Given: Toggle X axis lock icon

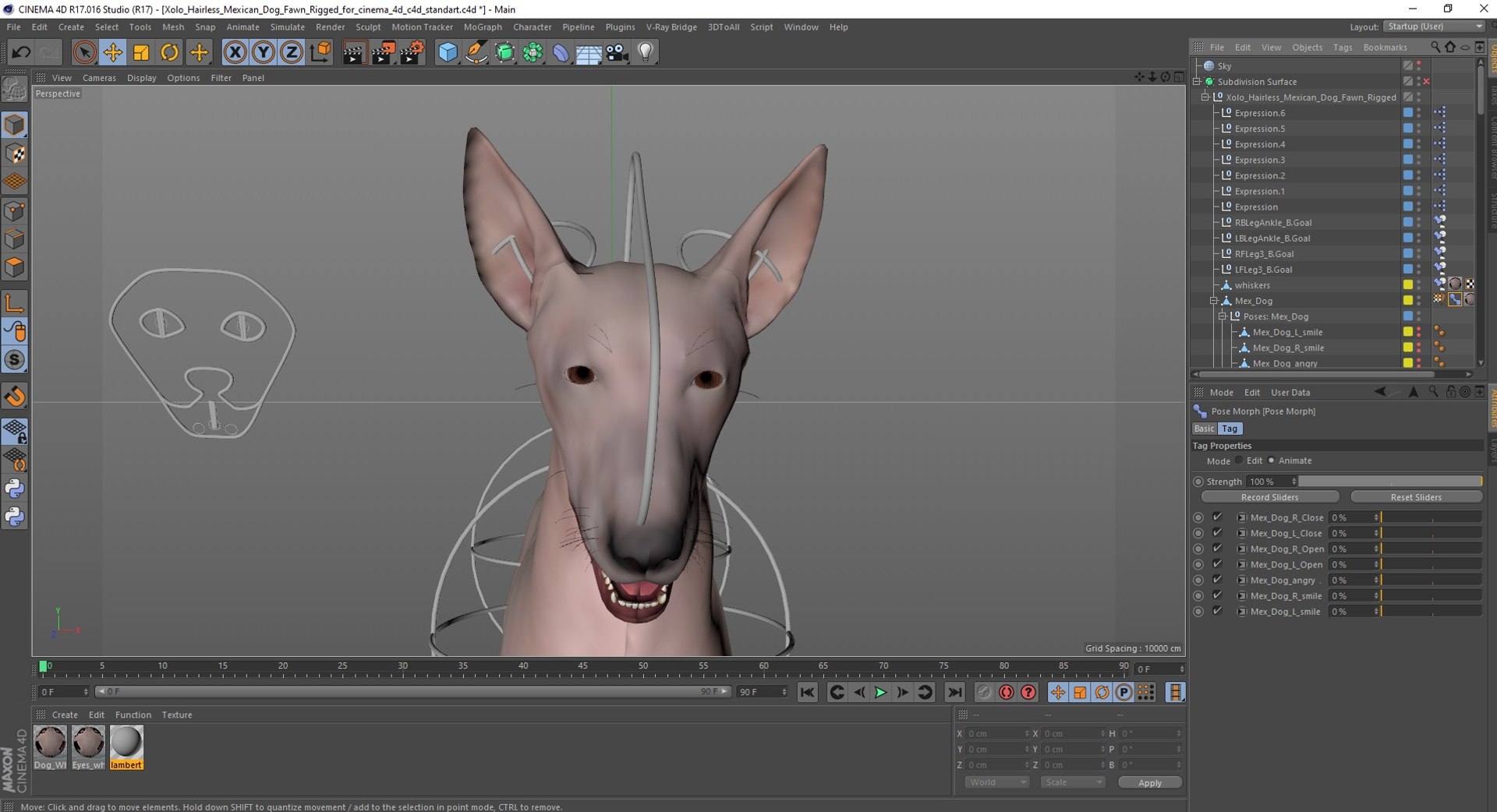Looking at the screenshot, I should click(x=235, y=52).
